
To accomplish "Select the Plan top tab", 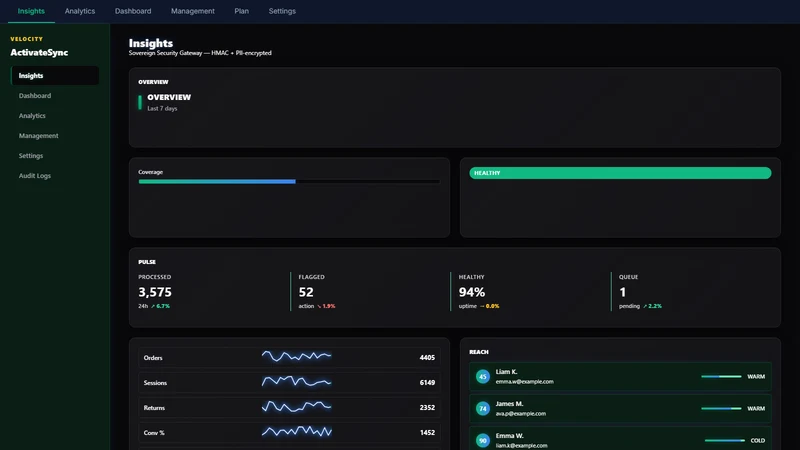I will (x=241, y=11).
